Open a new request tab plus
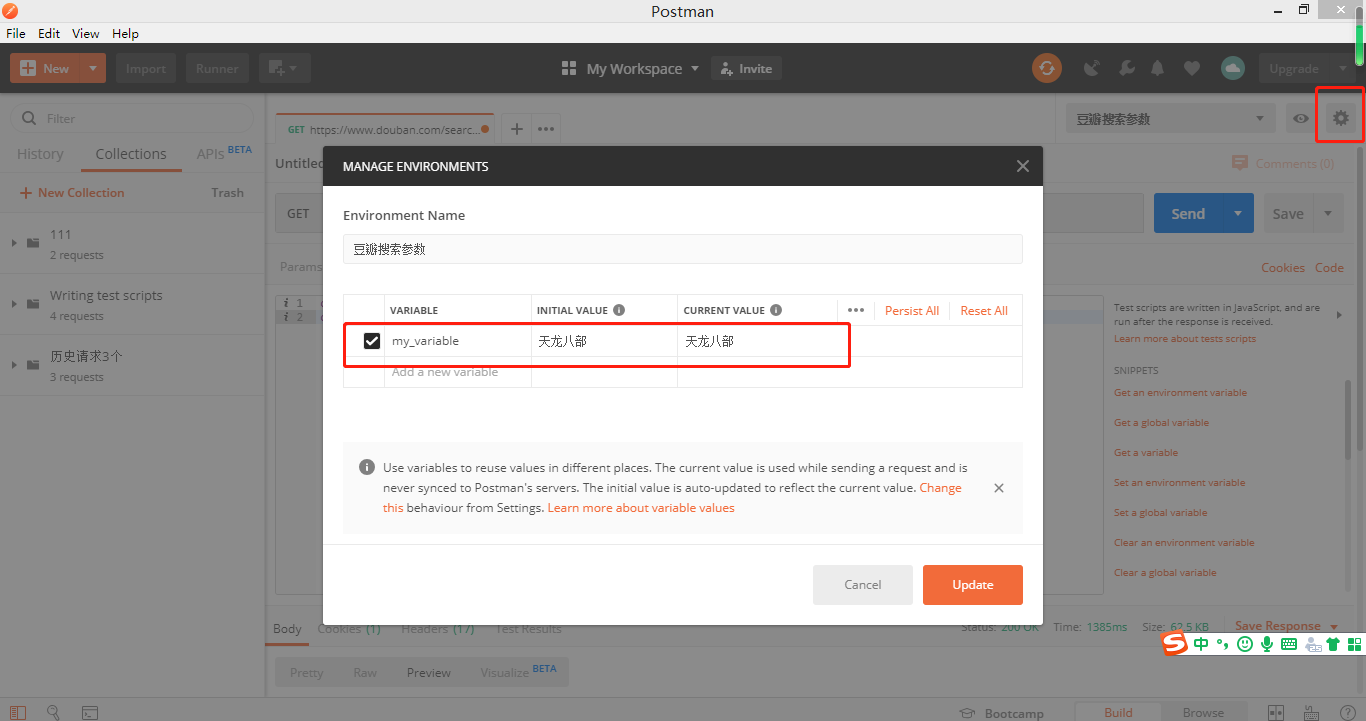1366x721 pixels. click(517, 129)
